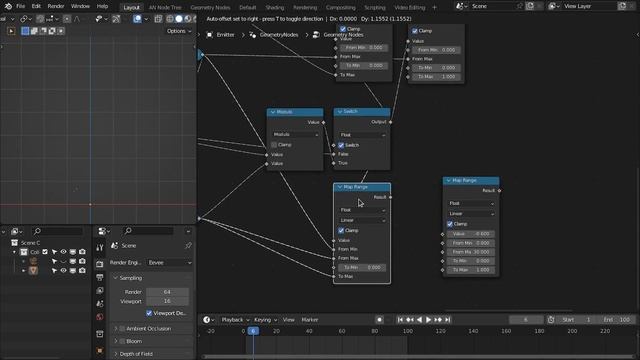Toggle Collection render camera icon in outliner
Screen dimensions: 640x360
pos(82,252)
